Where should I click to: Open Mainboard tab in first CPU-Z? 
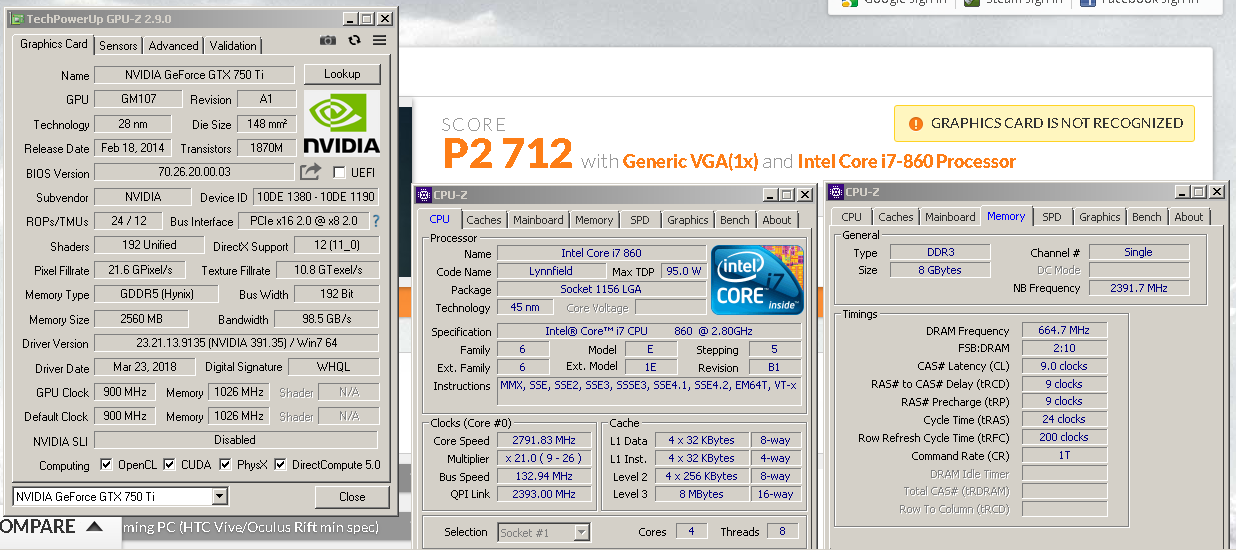[538, 220]
